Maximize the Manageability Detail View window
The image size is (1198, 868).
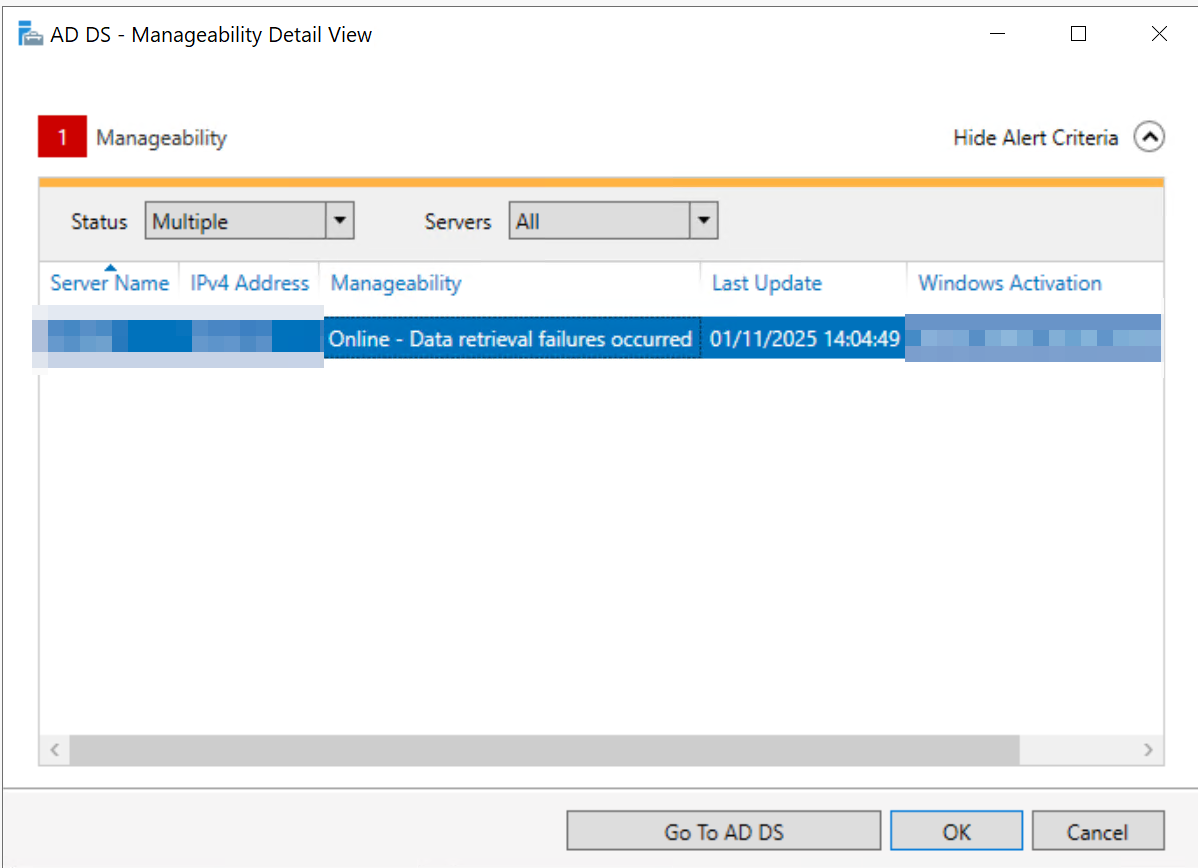point(1078,34)
